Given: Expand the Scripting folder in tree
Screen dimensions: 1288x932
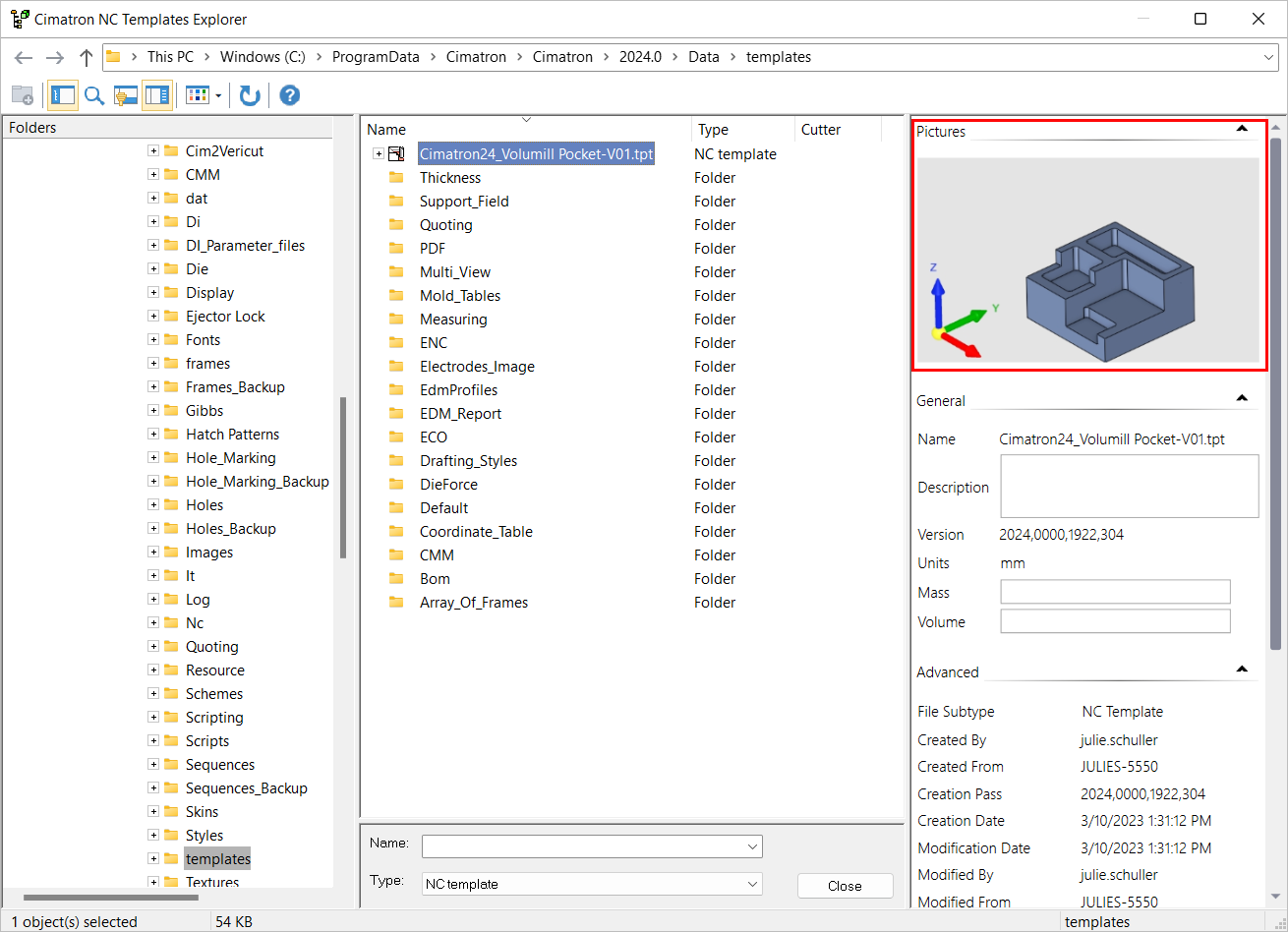Looking at the screenshot, I should (x=153, y=718).
